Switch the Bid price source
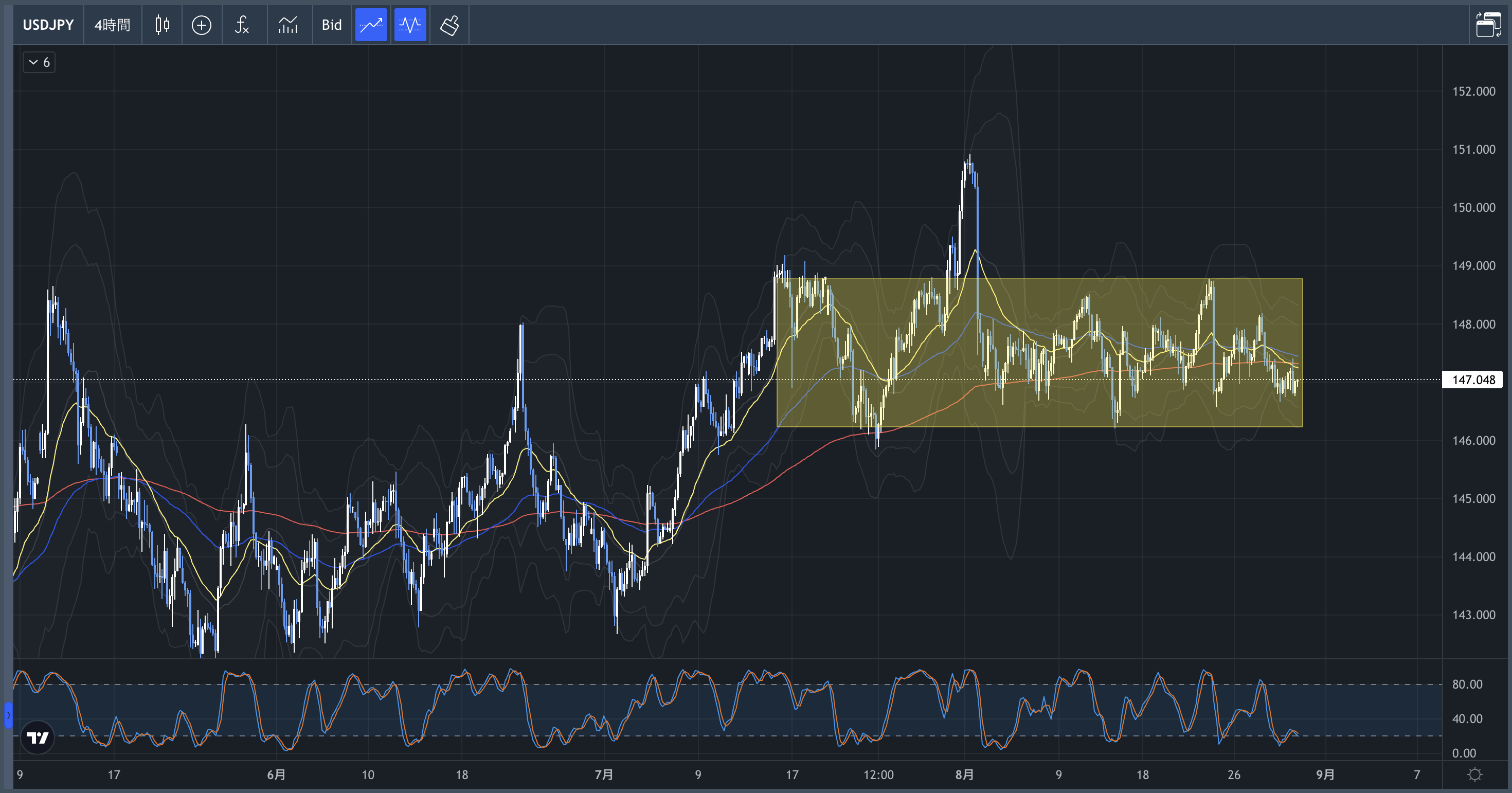This screenshot has width=1512, height=793. (332, 25)
